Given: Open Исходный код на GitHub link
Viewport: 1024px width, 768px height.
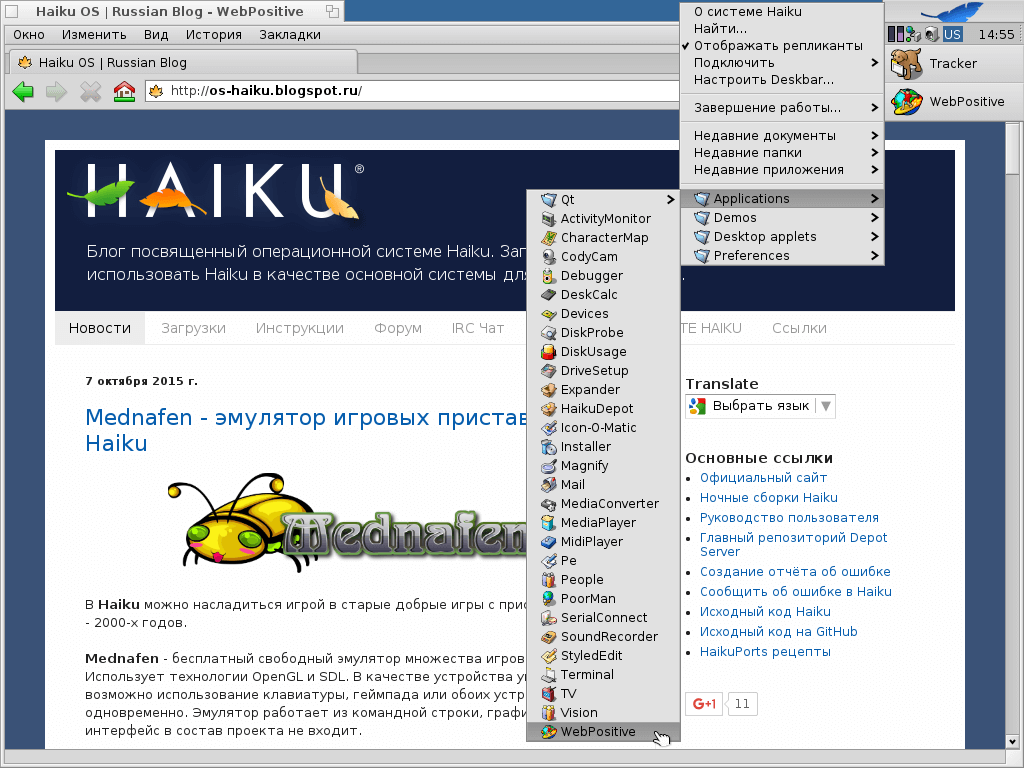Looking at the screenshot, I should [x=778, y=632].
